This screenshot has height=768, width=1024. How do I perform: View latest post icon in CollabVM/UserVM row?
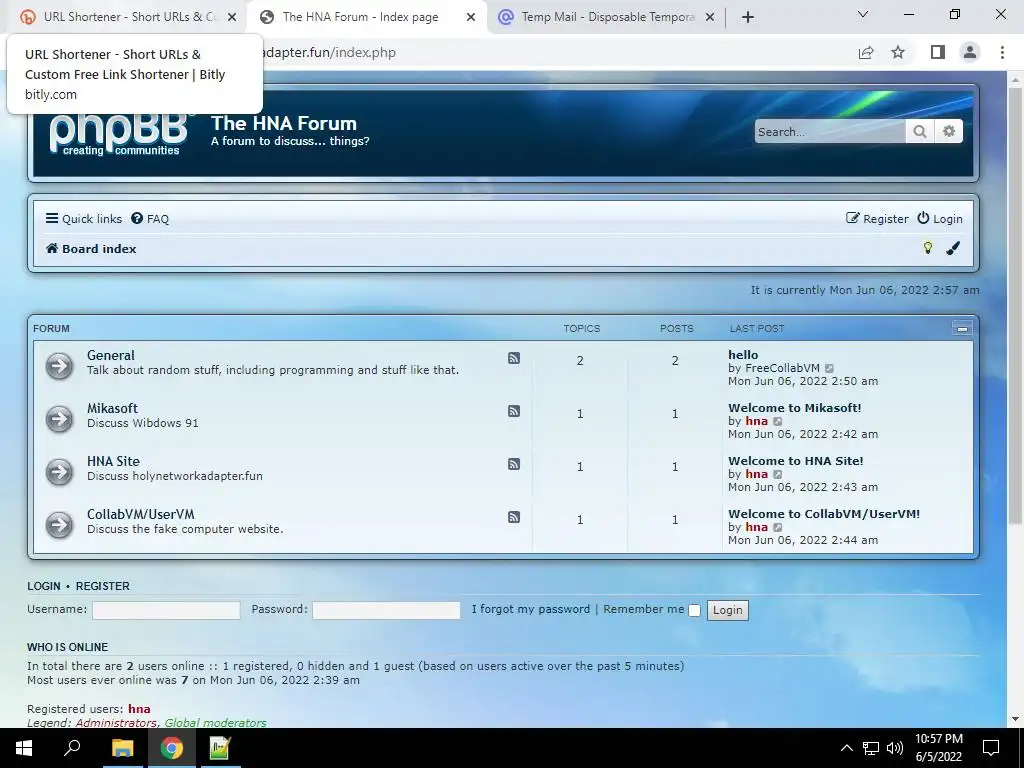778,527
